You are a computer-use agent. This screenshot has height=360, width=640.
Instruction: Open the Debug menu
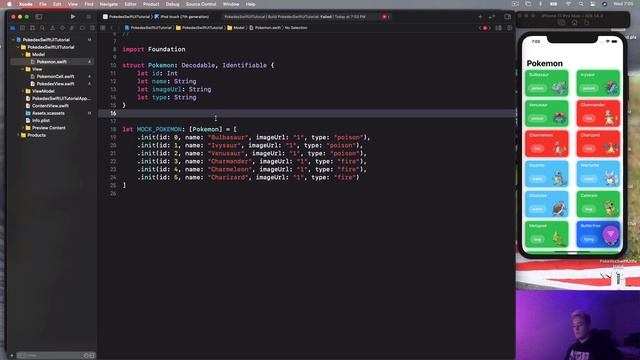[x=172, y=4]
